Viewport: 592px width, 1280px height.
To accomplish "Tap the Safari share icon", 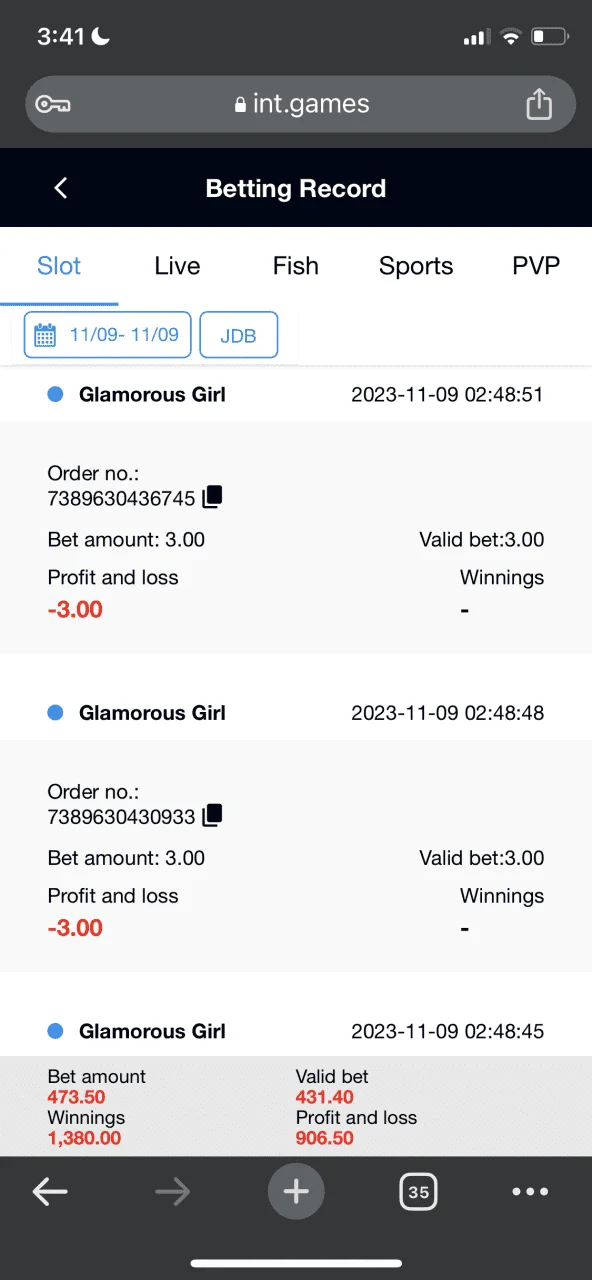I will [x=538, y=104].
